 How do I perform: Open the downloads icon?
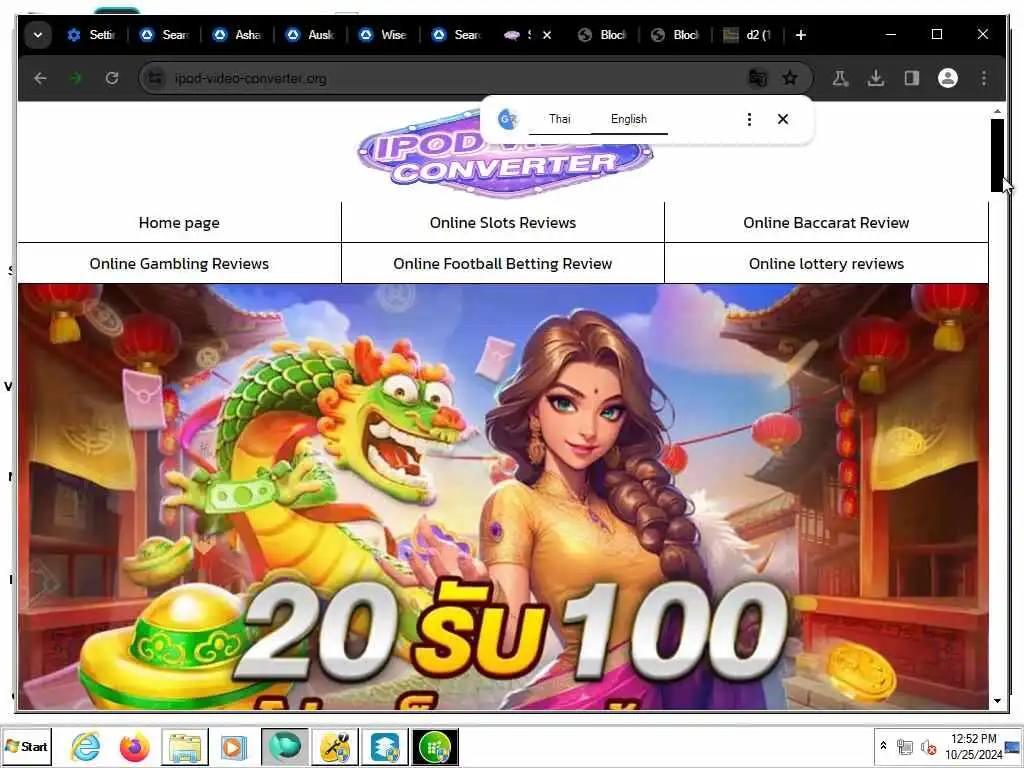click(x=876, y=78)
